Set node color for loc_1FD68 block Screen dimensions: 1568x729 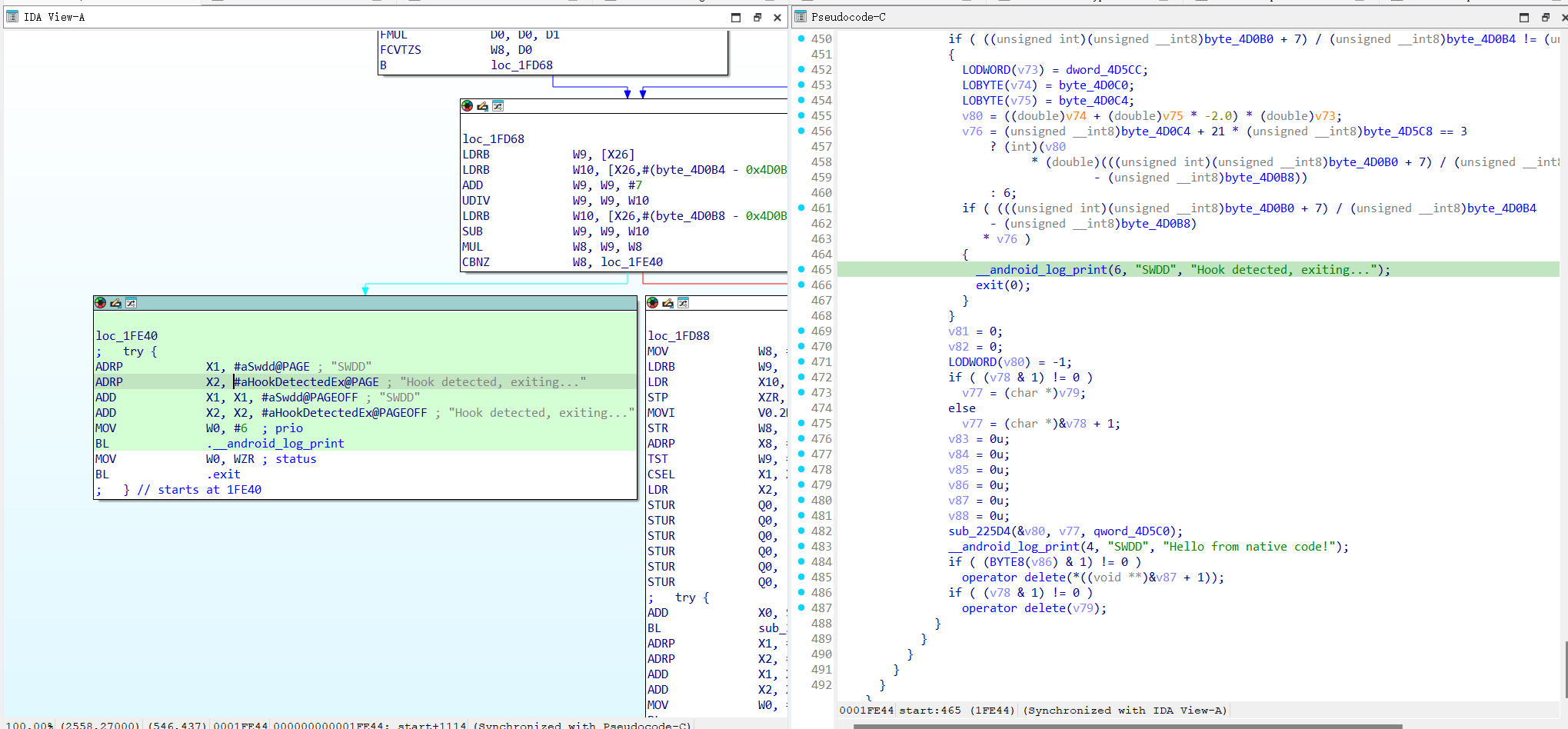click(467, 106)
